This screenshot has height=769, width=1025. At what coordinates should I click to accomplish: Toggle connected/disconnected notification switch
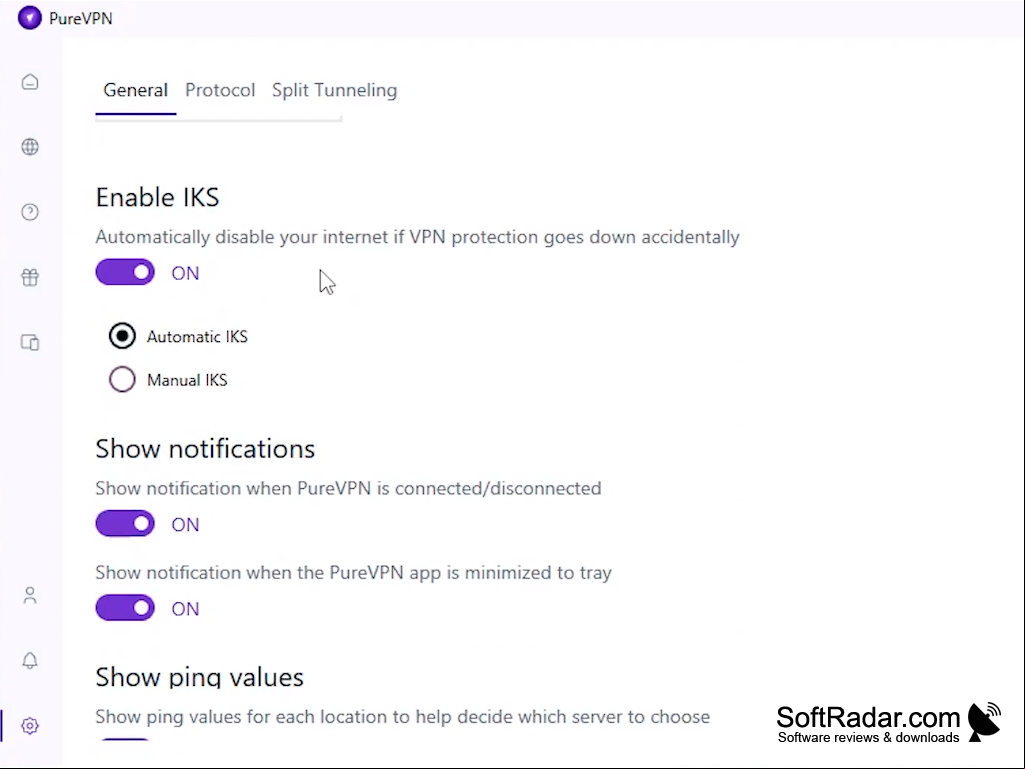[125, 524]
